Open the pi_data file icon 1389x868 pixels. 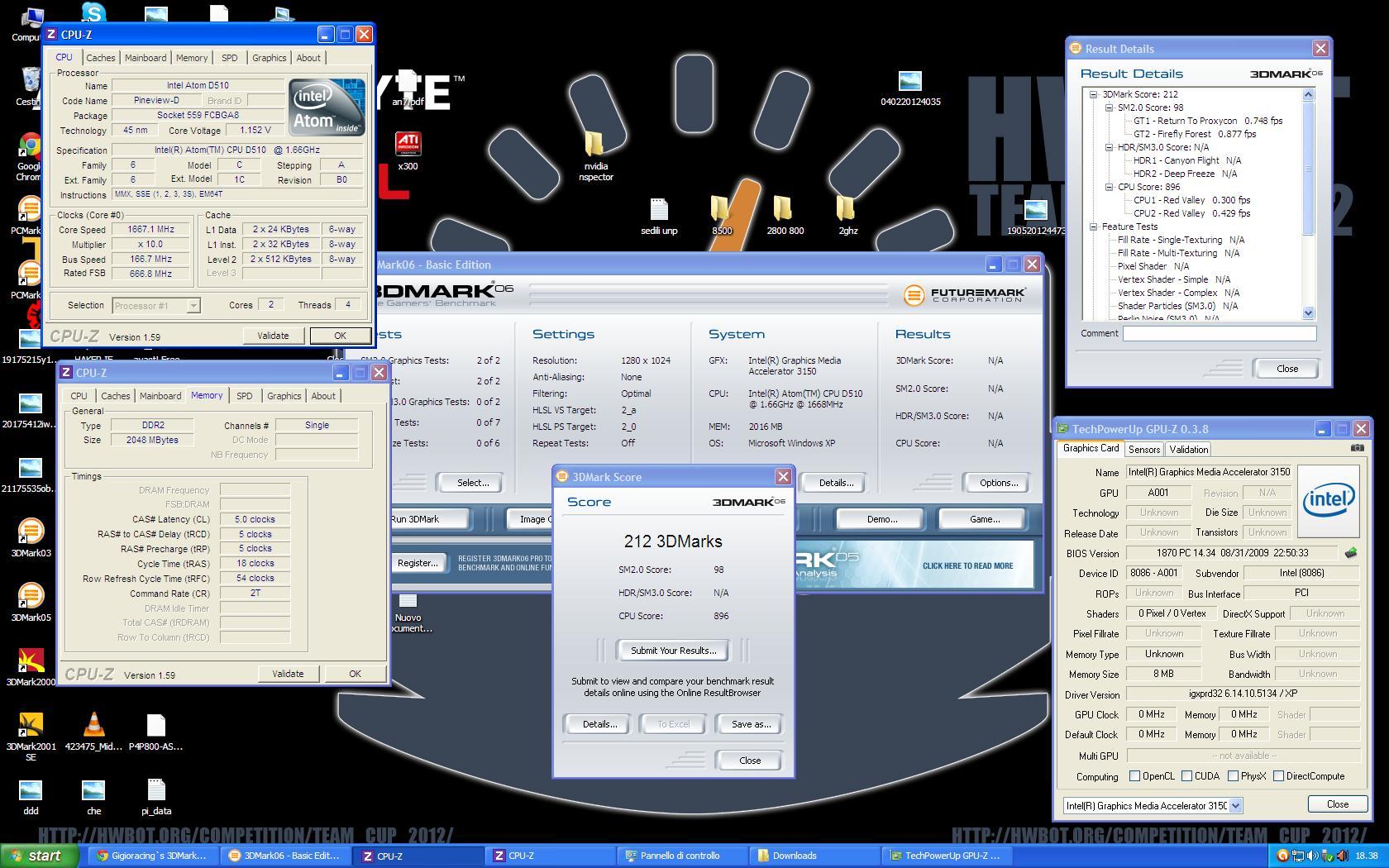[156, 796]
